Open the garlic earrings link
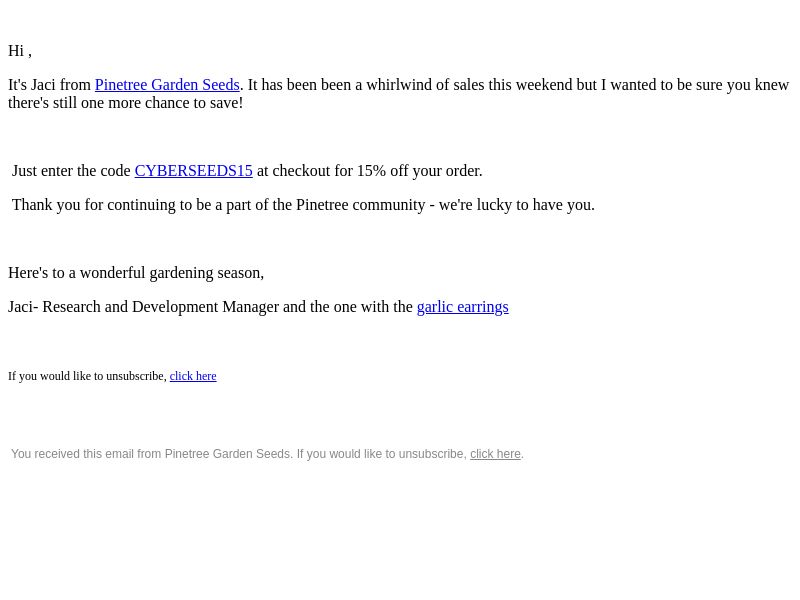The image size is (800, 600). coord(463,307)
